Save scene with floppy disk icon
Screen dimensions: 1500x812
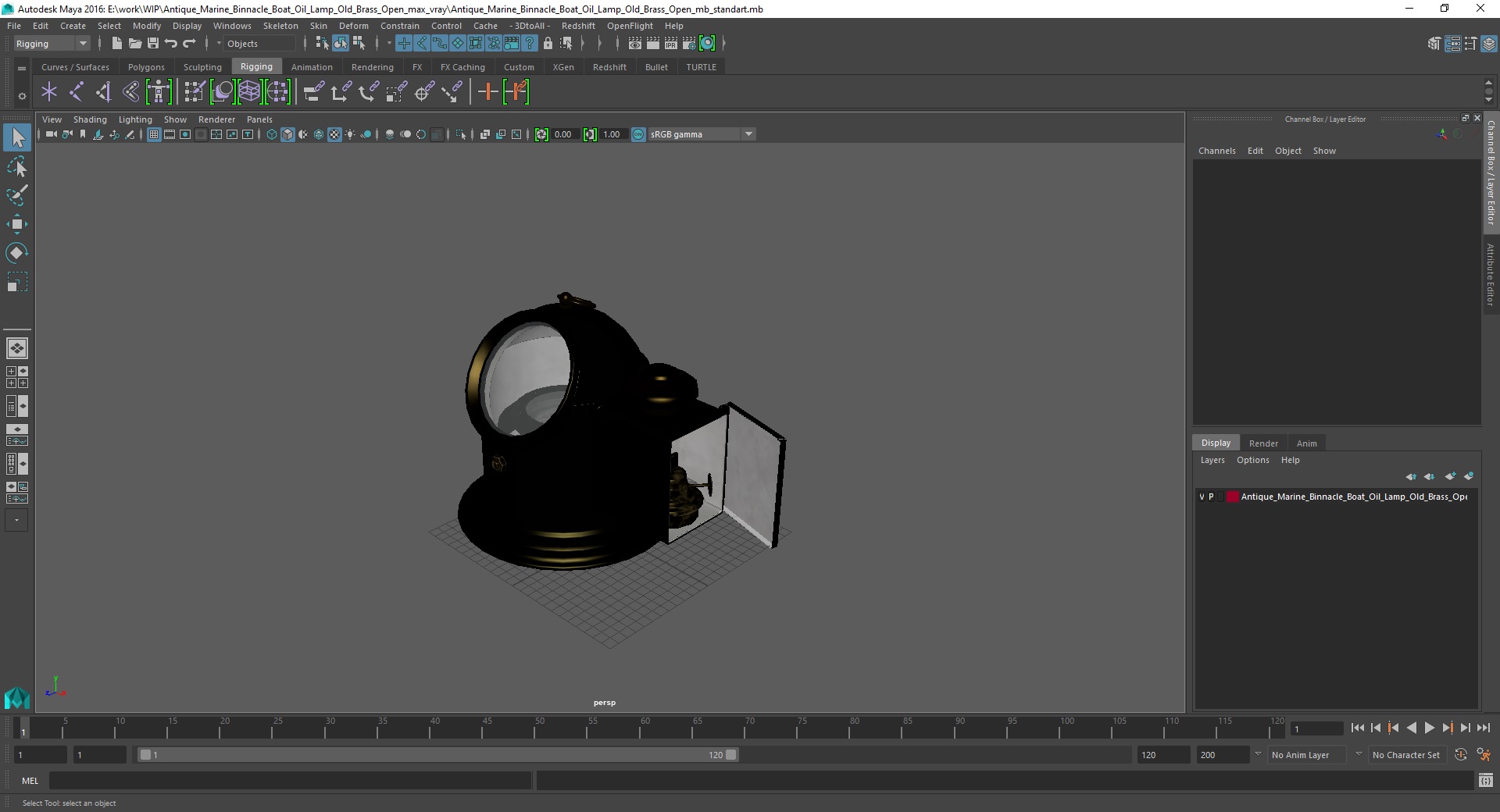pyautogui.click(x=153, y=44)
